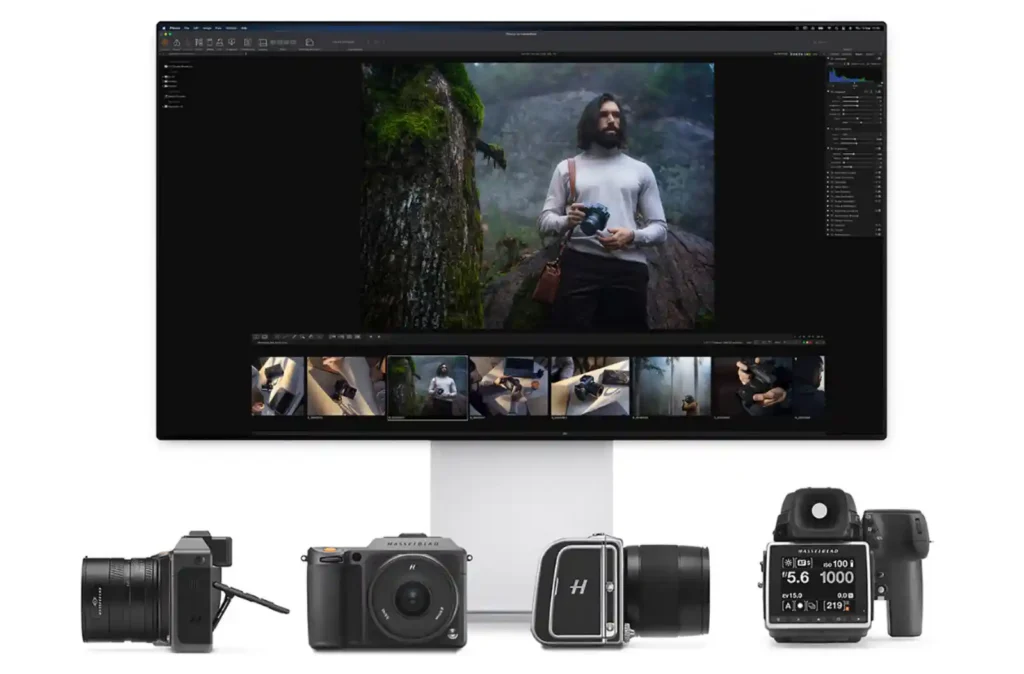This screenshot has width=1024, height=674.
Task: Open the Window menu in menu bar
Action: point(231,30)
